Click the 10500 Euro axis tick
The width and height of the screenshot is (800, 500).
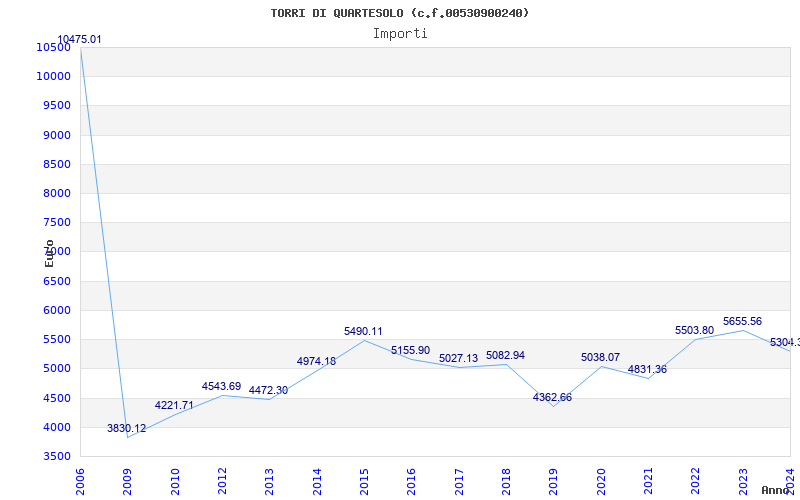point(54,47)
